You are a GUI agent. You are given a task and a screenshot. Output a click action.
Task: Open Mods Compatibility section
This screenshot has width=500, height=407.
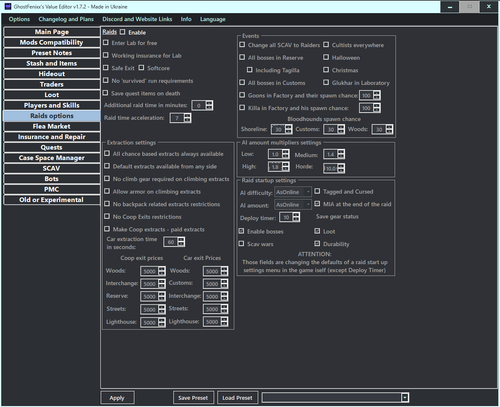[x=52, y=42]
